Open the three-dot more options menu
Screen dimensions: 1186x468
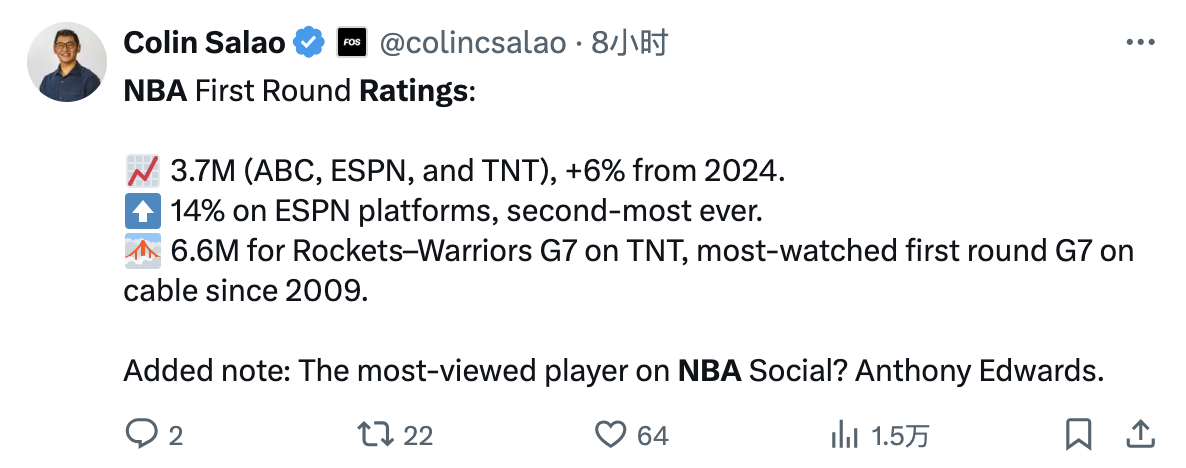(x=1140, y=43)
